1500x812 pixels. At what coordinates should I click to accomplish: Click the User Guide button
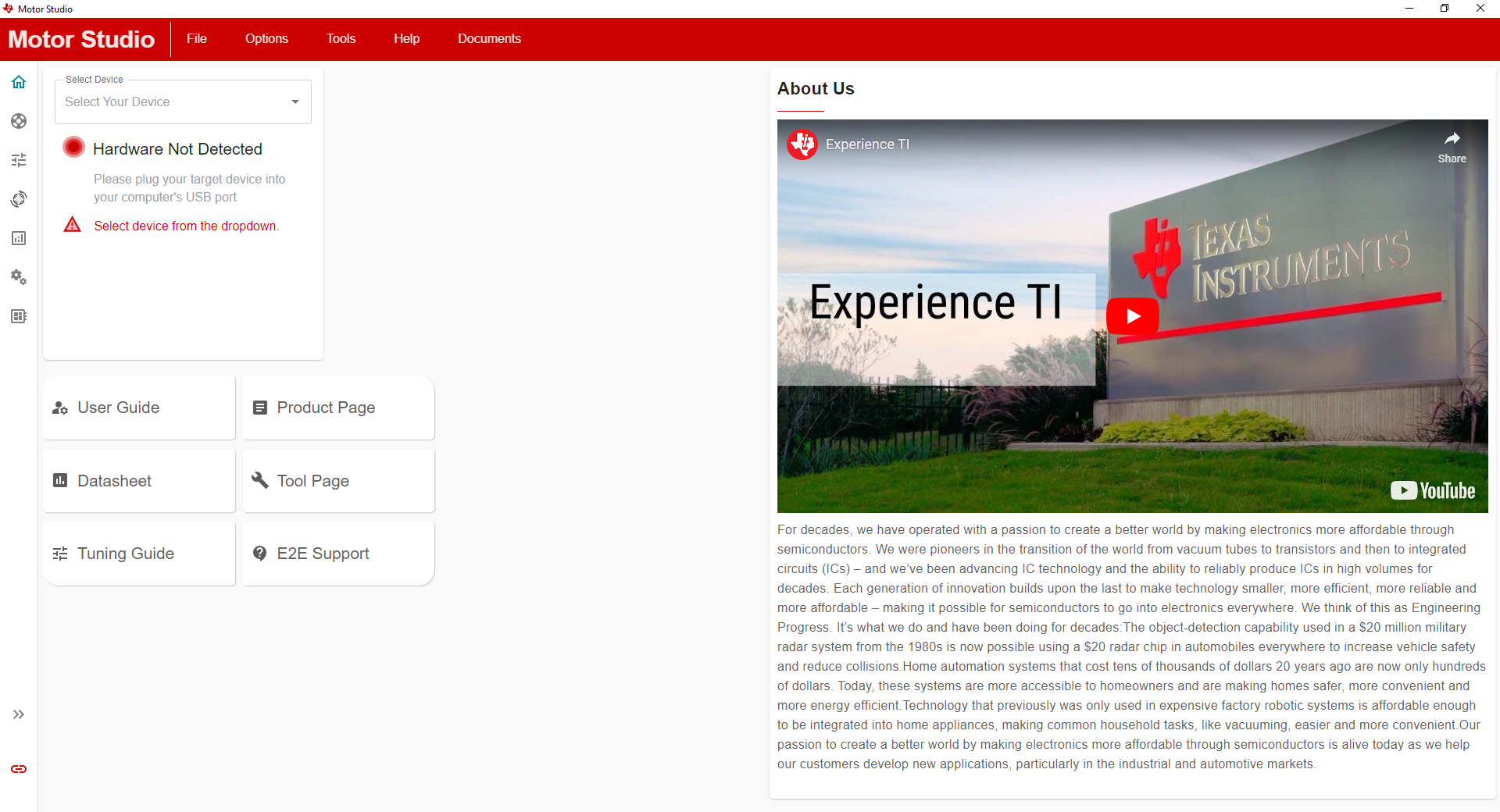tap(139, 408)
